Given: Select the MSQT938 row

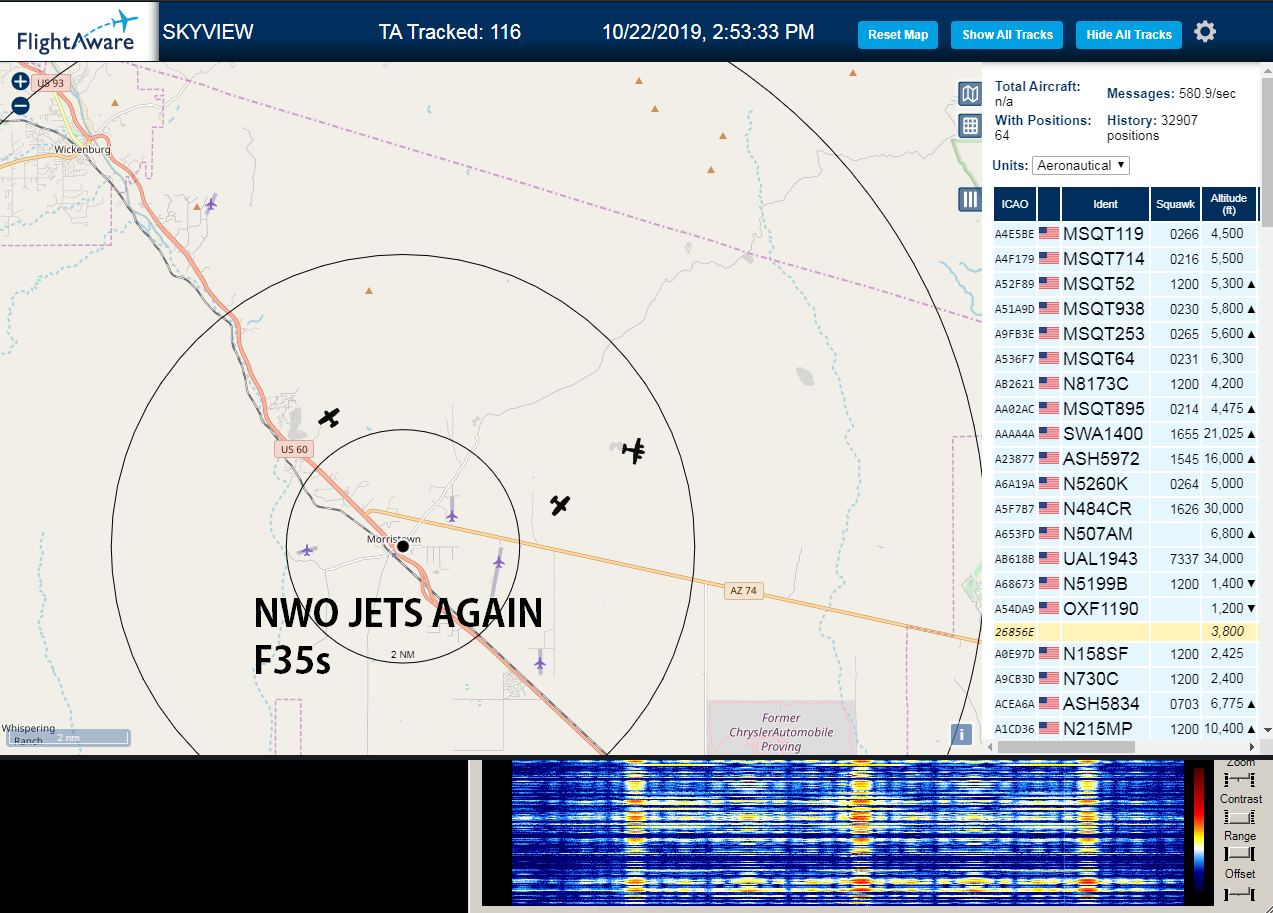Looking at the screenshot, I should (1125, 309).
